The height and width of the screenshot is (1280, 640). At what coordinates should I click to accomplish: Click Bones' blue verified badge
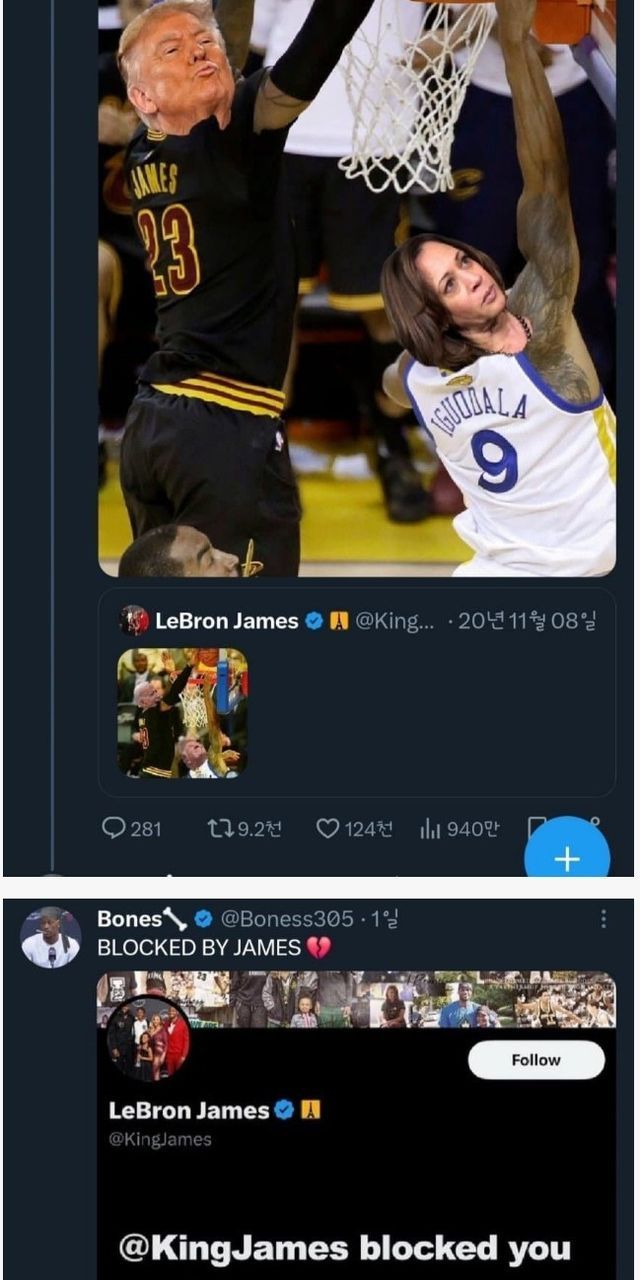tap(203, 919)
